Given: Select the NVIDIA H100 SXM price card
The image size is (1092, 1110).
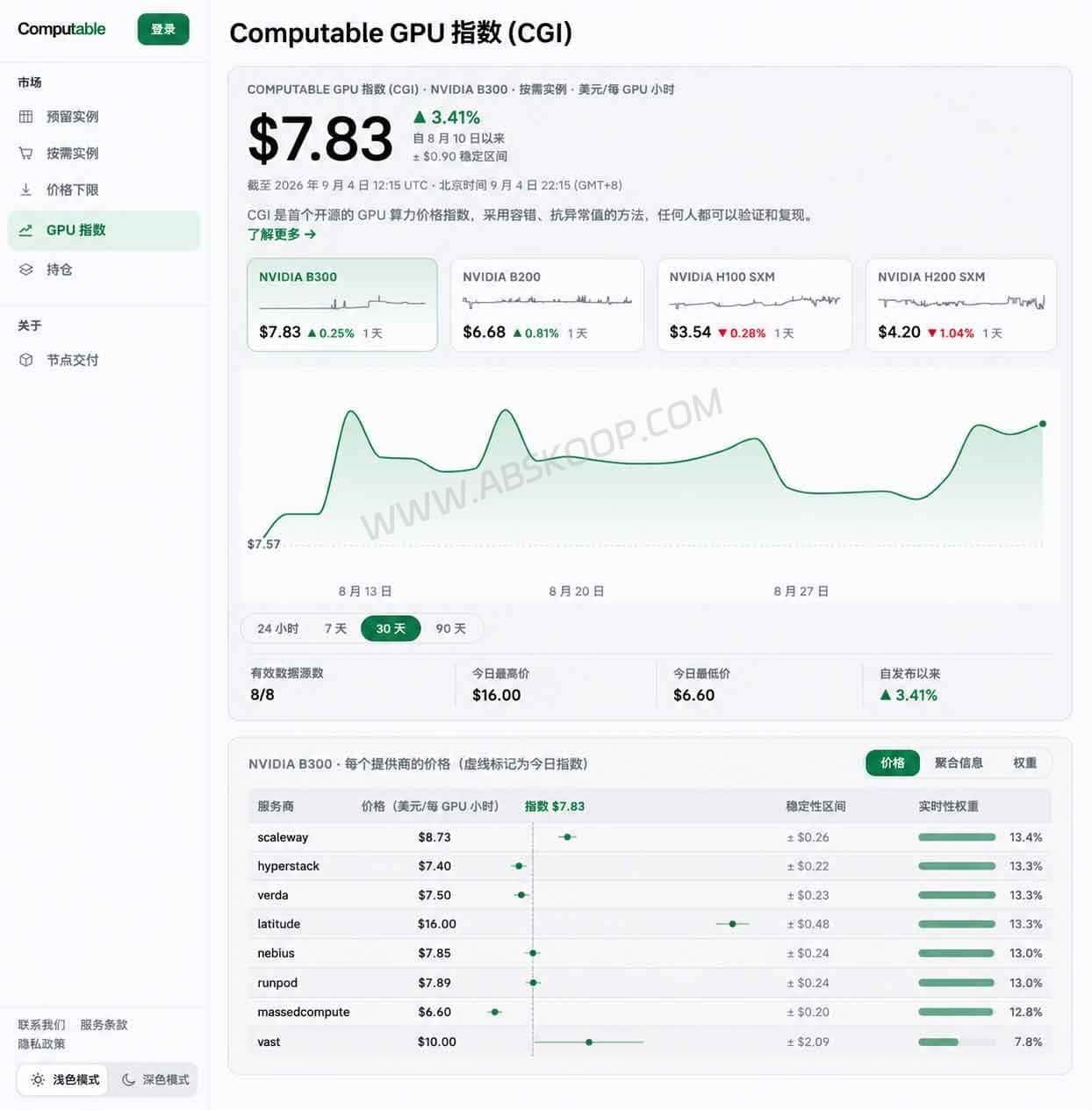Looking at the screenshot, I should coord(754,304).
